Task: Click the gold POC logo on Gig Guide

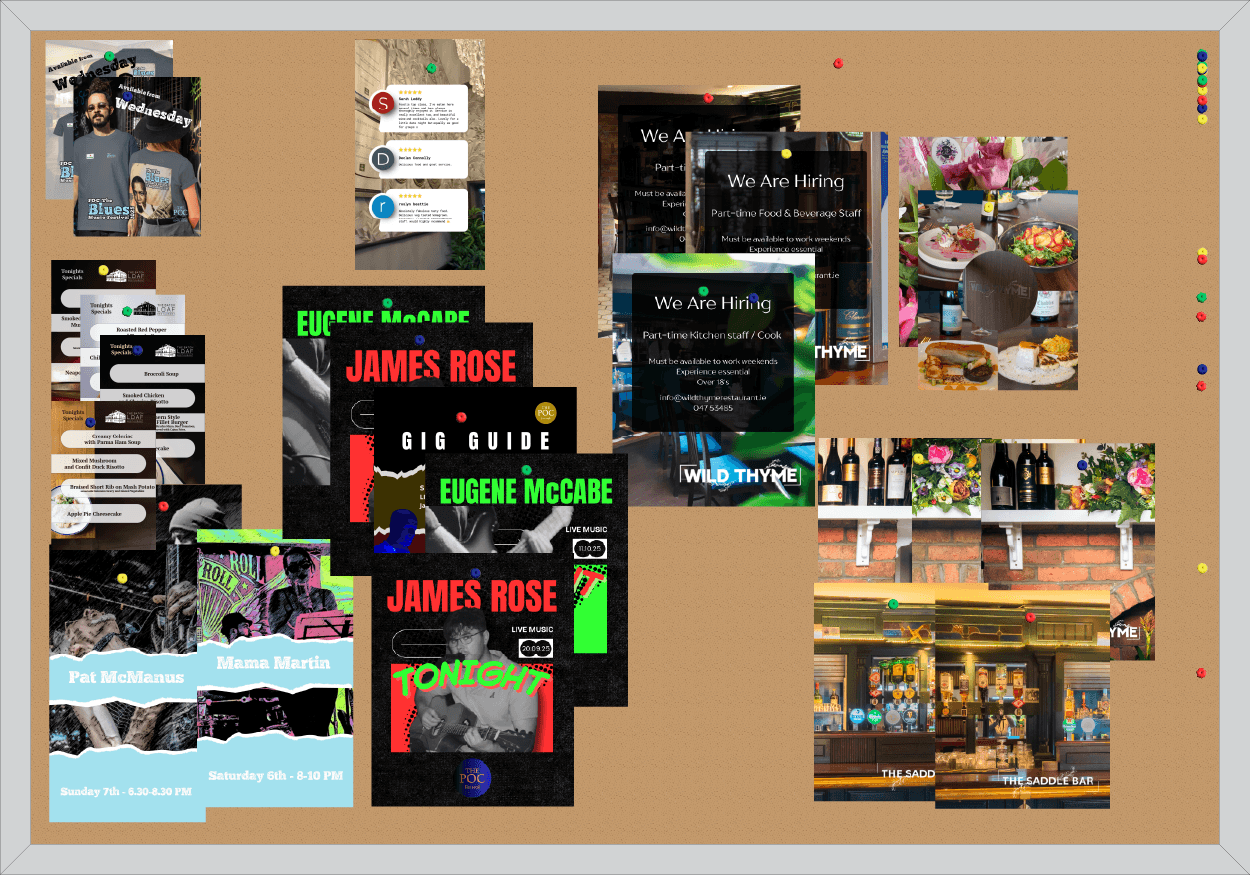Action: coord(545,413)
